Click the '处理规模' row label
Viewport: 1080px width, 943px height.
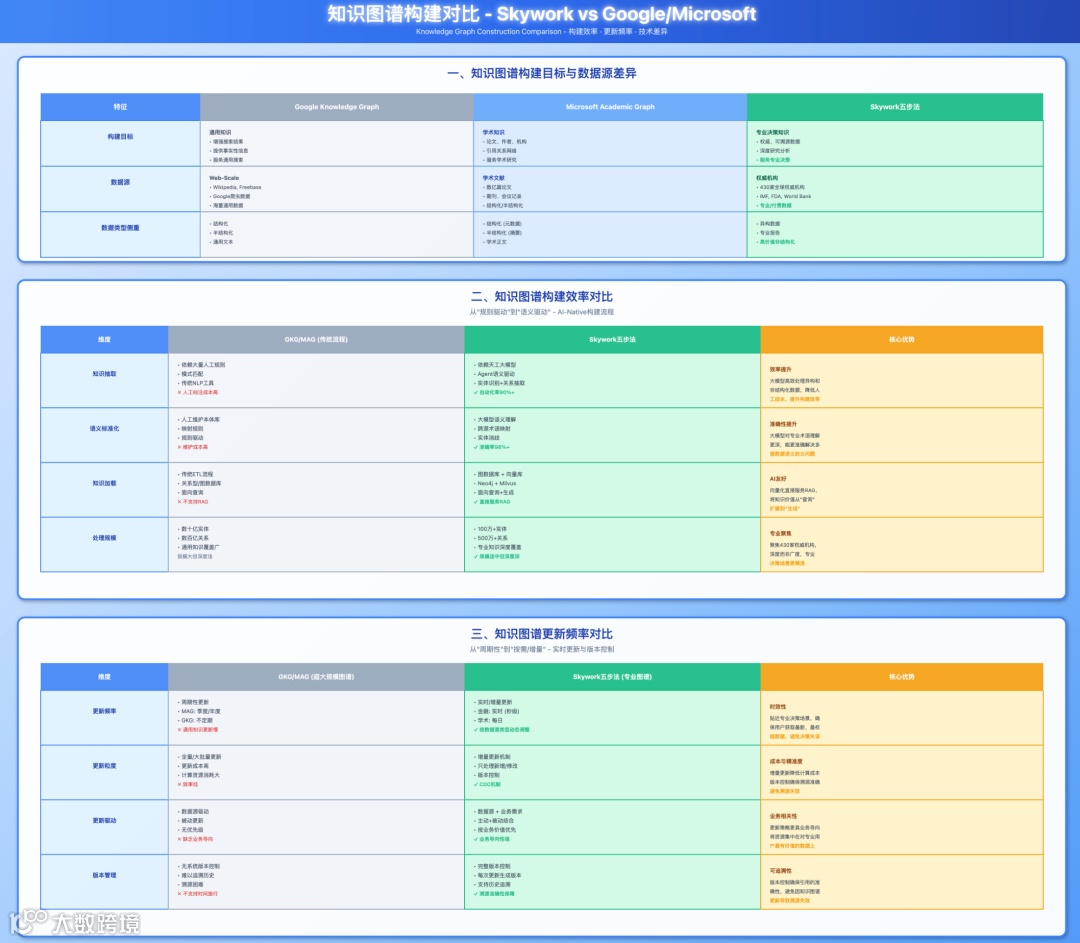[x=105, y=538]
